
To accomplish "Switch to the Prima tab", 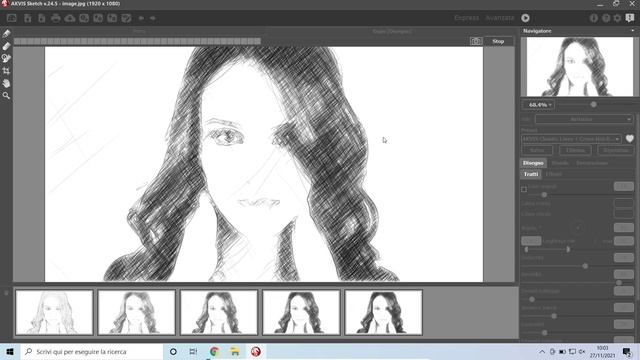I will click(139, 31).
